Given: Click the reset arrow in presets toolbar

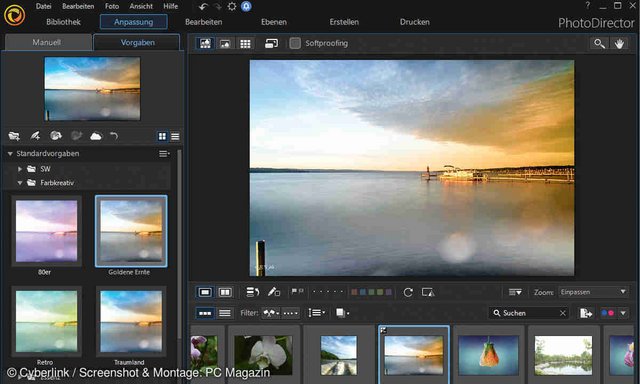Looking at the screenshot, I should (x=114, y=136).
